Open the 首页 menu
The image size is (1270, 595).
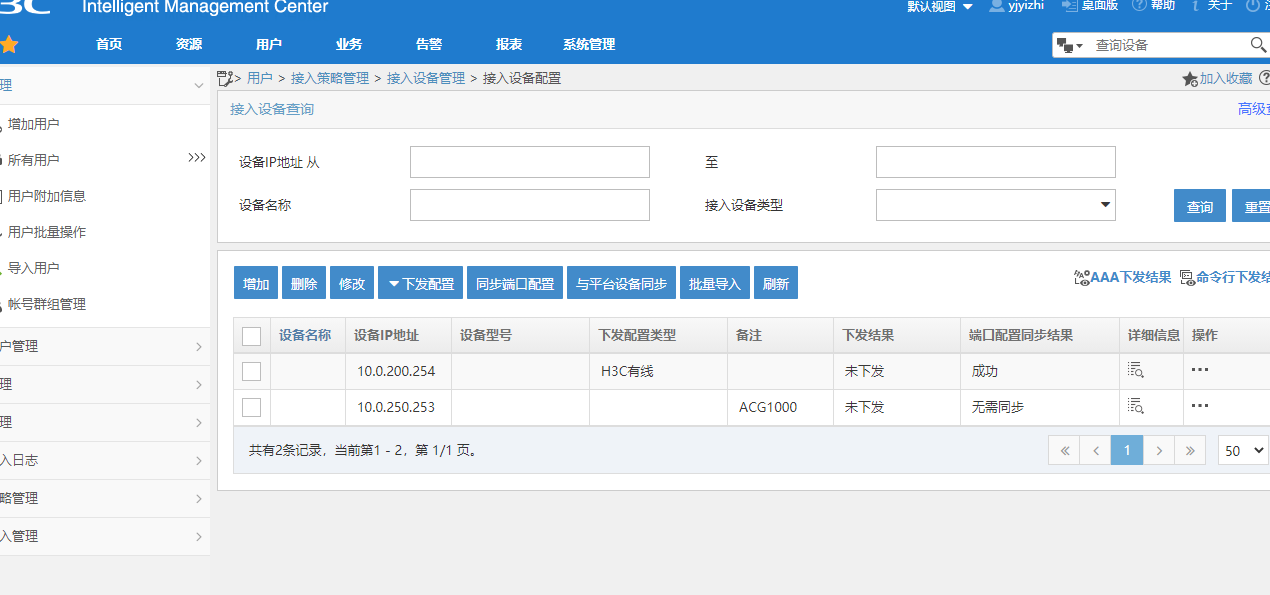tap(109, 45)
